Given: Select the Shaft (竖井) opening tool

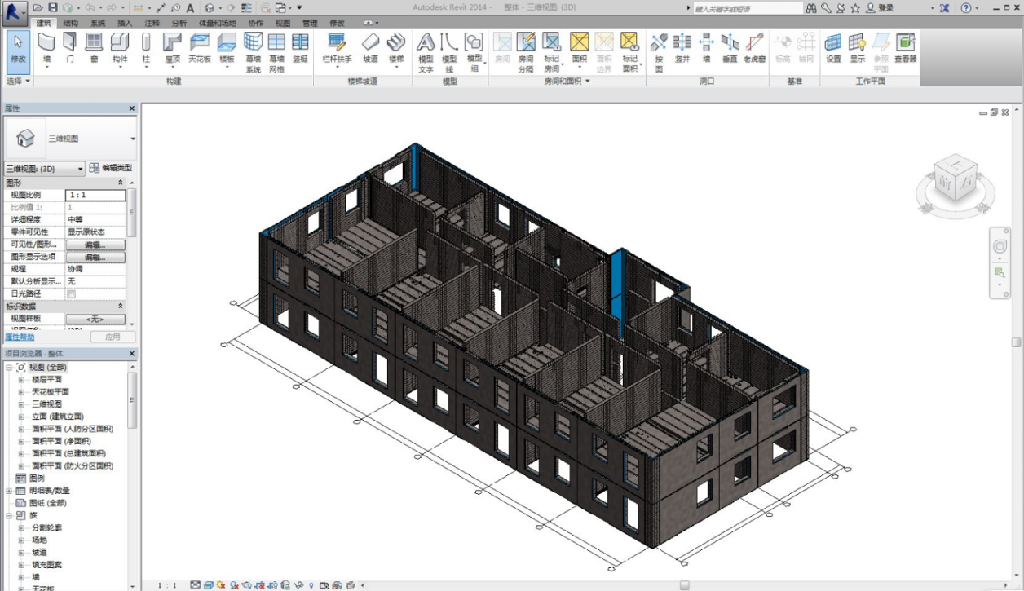Looking at the screenshot, I should [682, 48].
